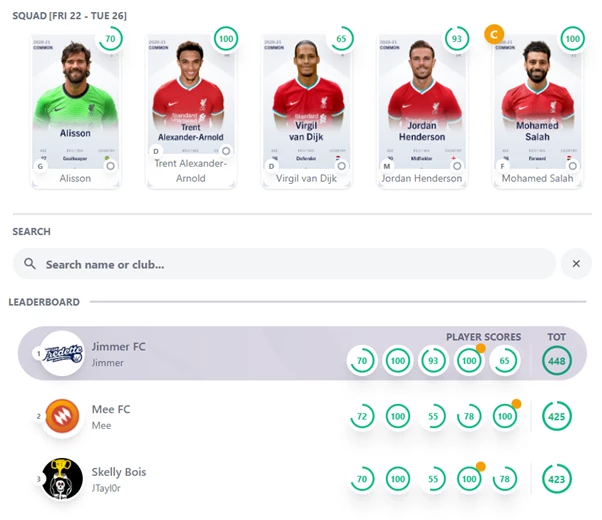Toggle the radio circle on Alisson's card
The height and width of the screenshot is (520, 602).
point(111,166)
